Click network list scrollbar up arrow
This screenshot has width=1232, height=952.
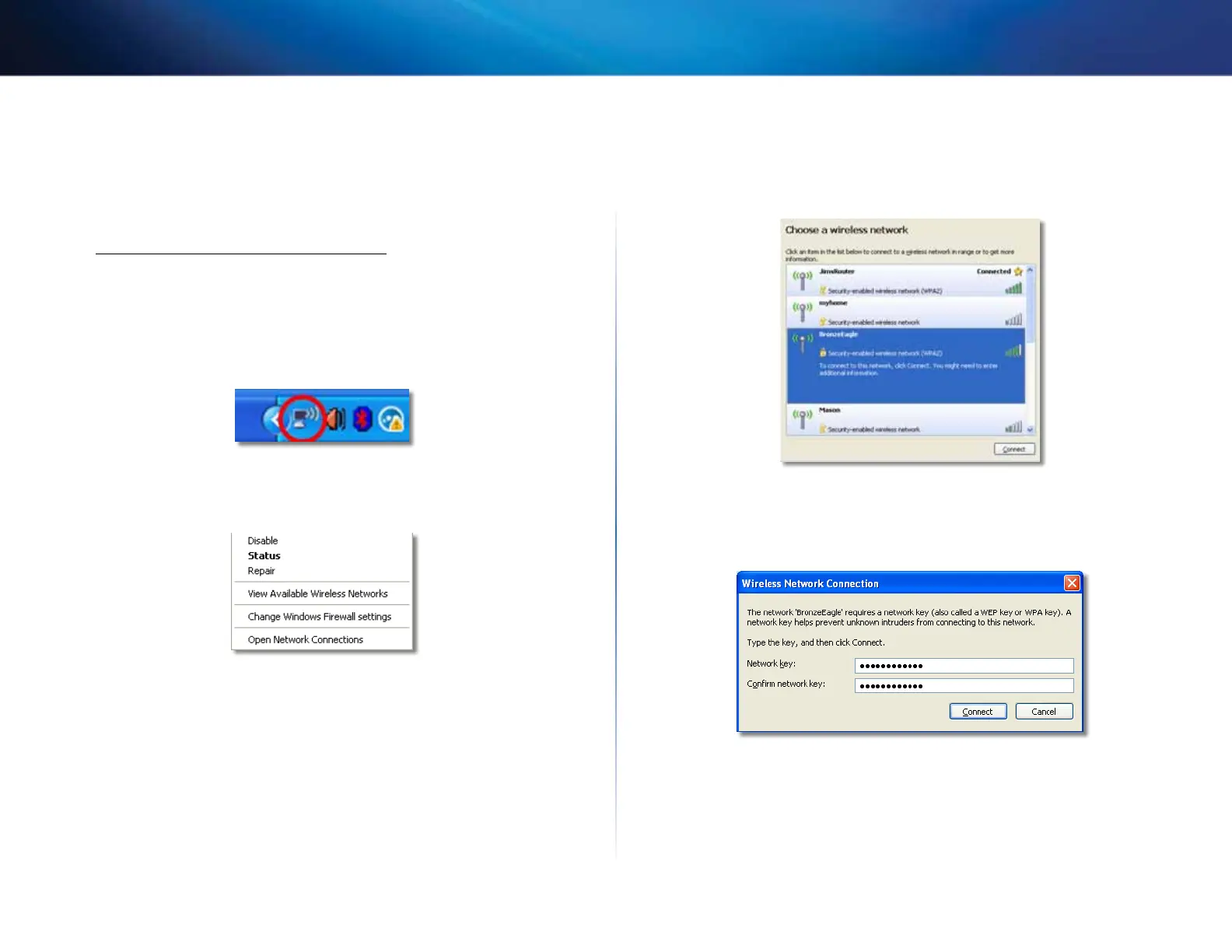coord(1031,270)
